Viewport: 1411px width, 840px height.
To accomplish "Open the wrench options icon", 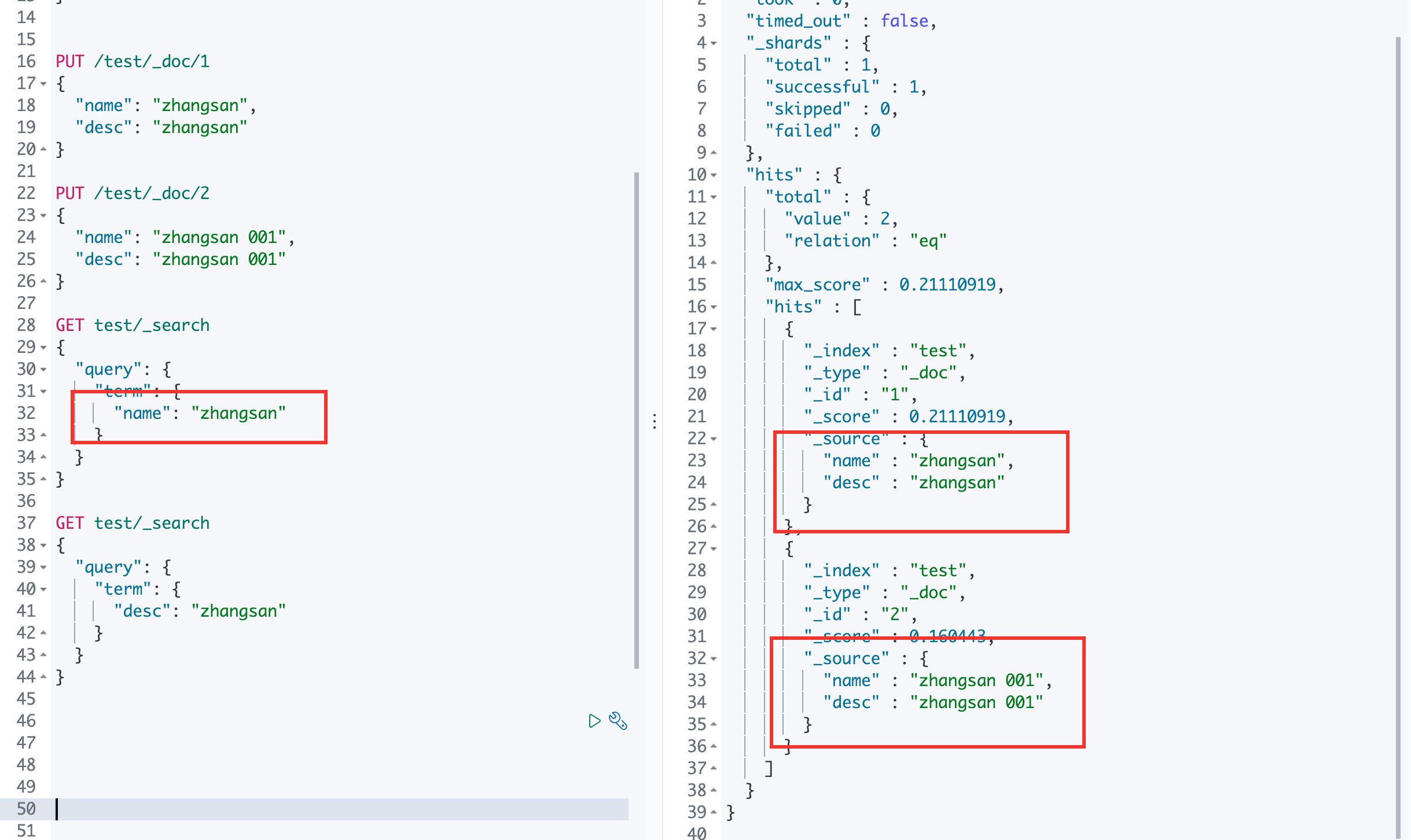I will (x=618, y=721).
